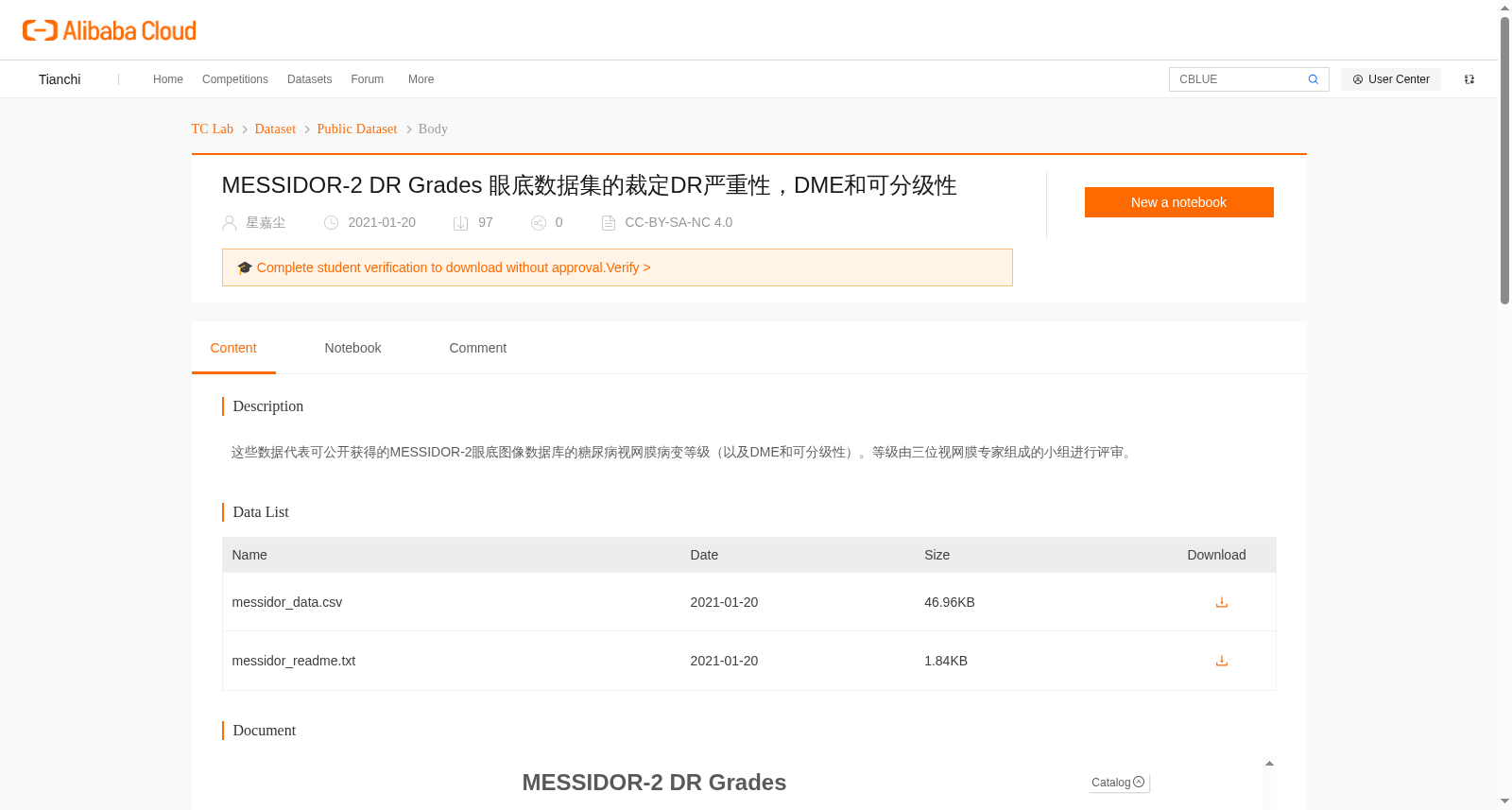Click the 1.84KB size cell
The width and height of the screenshot is (1512, 810).
point(946,661)
